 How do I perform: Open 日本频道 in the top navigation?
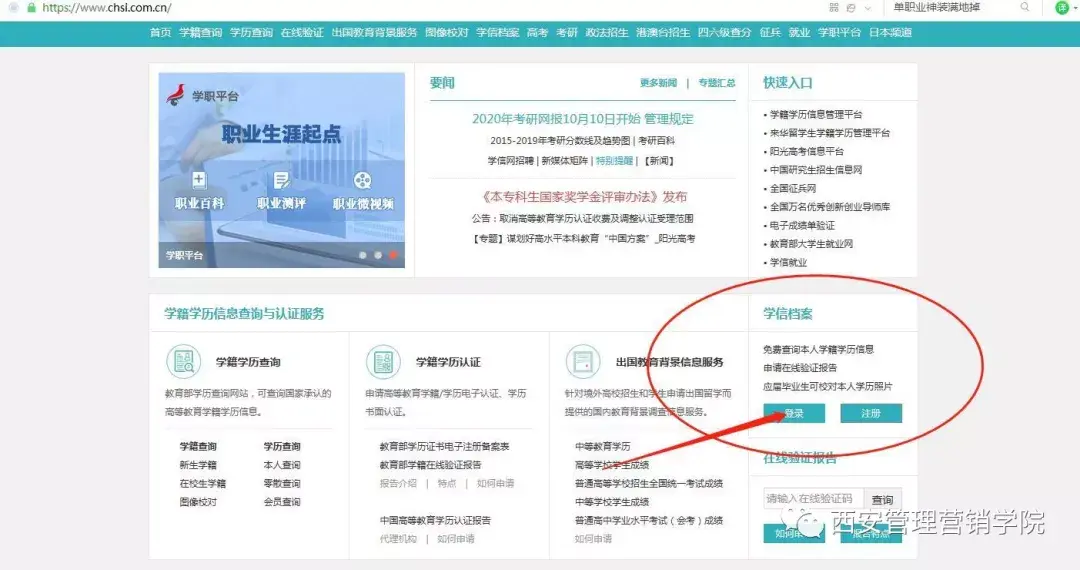coord(891,32)
